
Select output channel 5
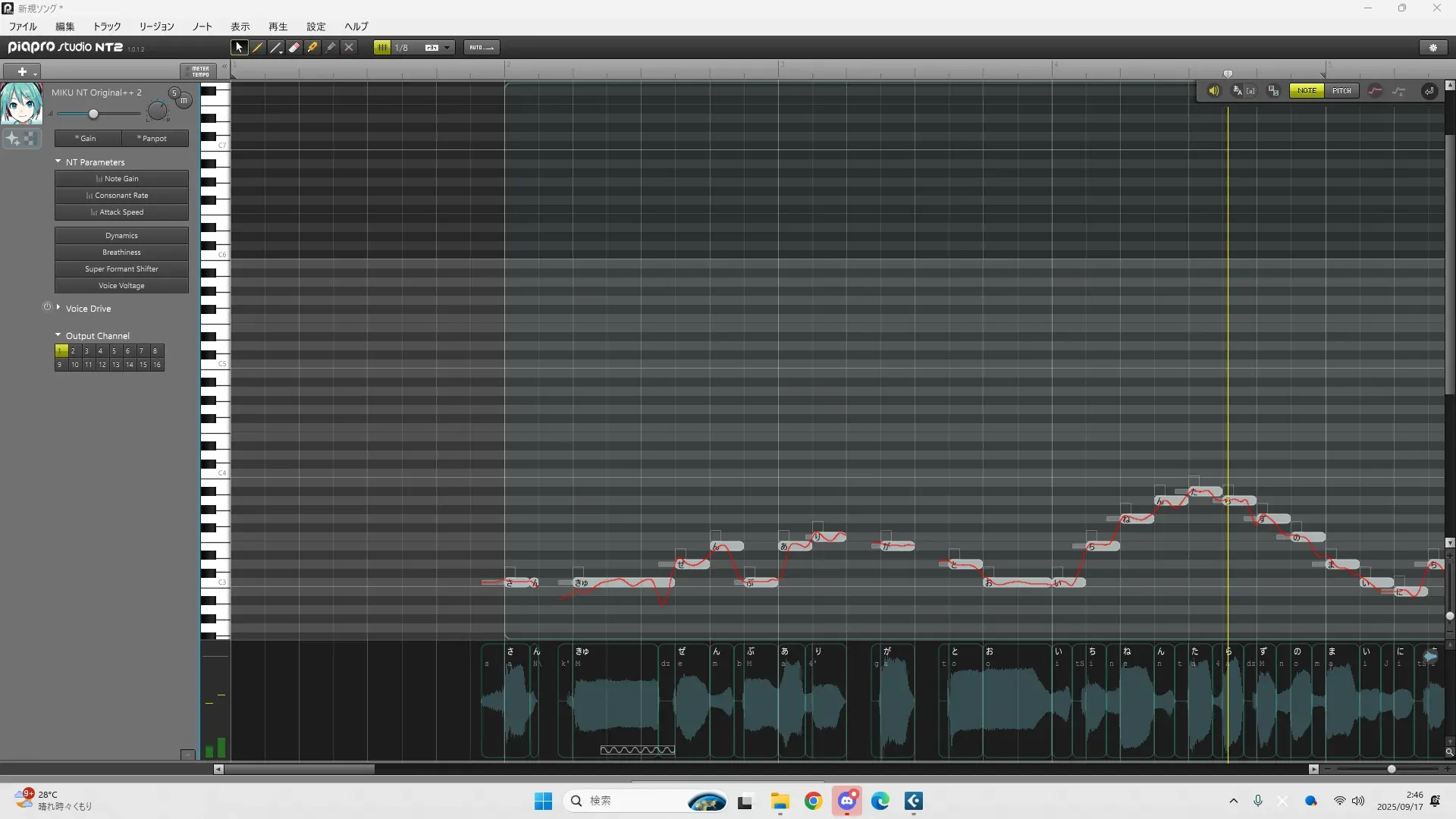tap(114, 351)
